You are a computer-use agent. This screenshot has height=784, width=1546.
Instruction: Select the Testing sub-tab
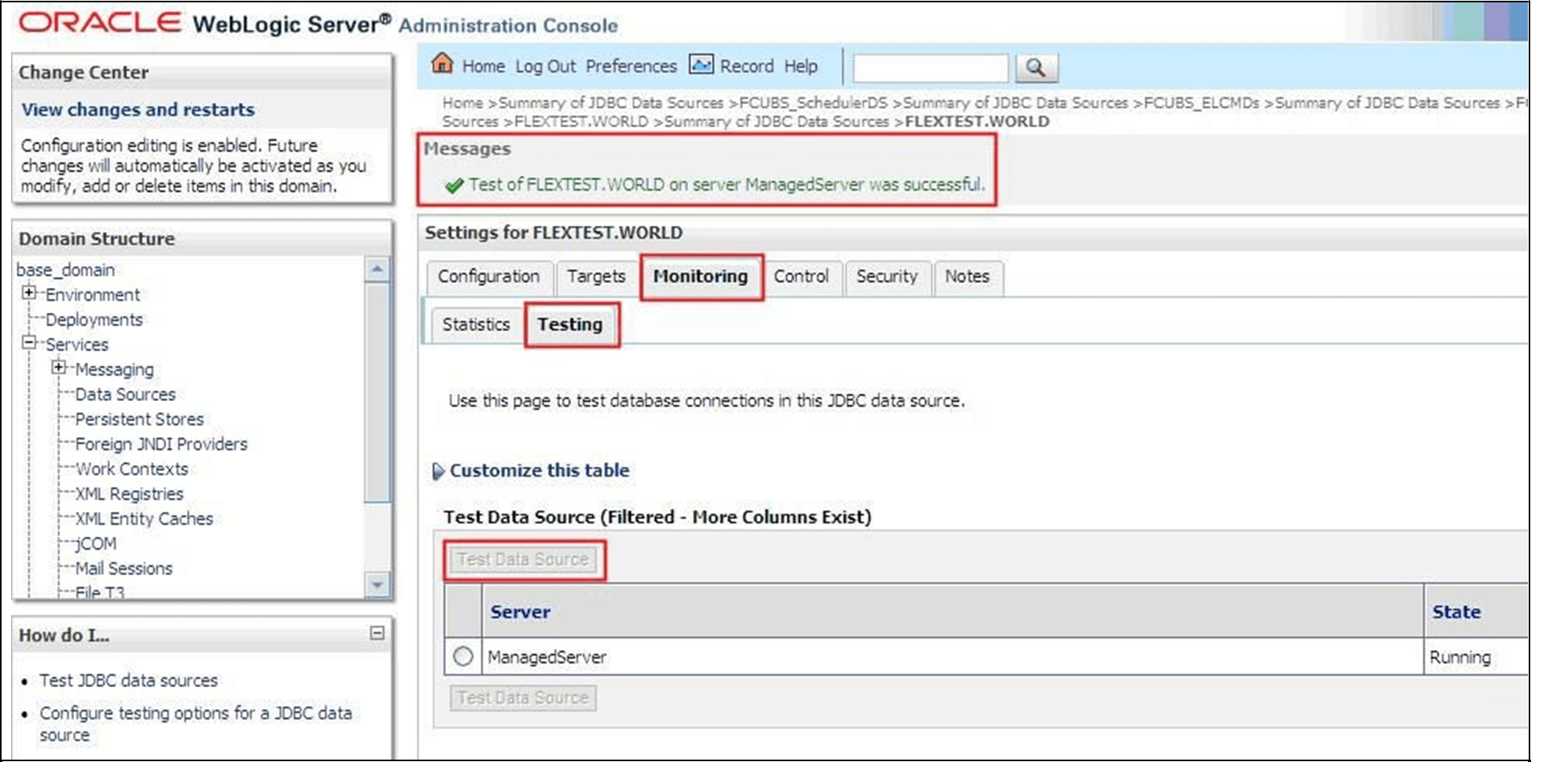[x=570, y=325]
